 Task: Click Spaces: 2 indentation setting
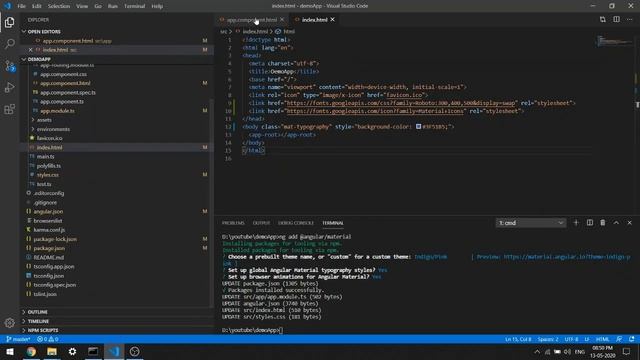click(548, 339)
